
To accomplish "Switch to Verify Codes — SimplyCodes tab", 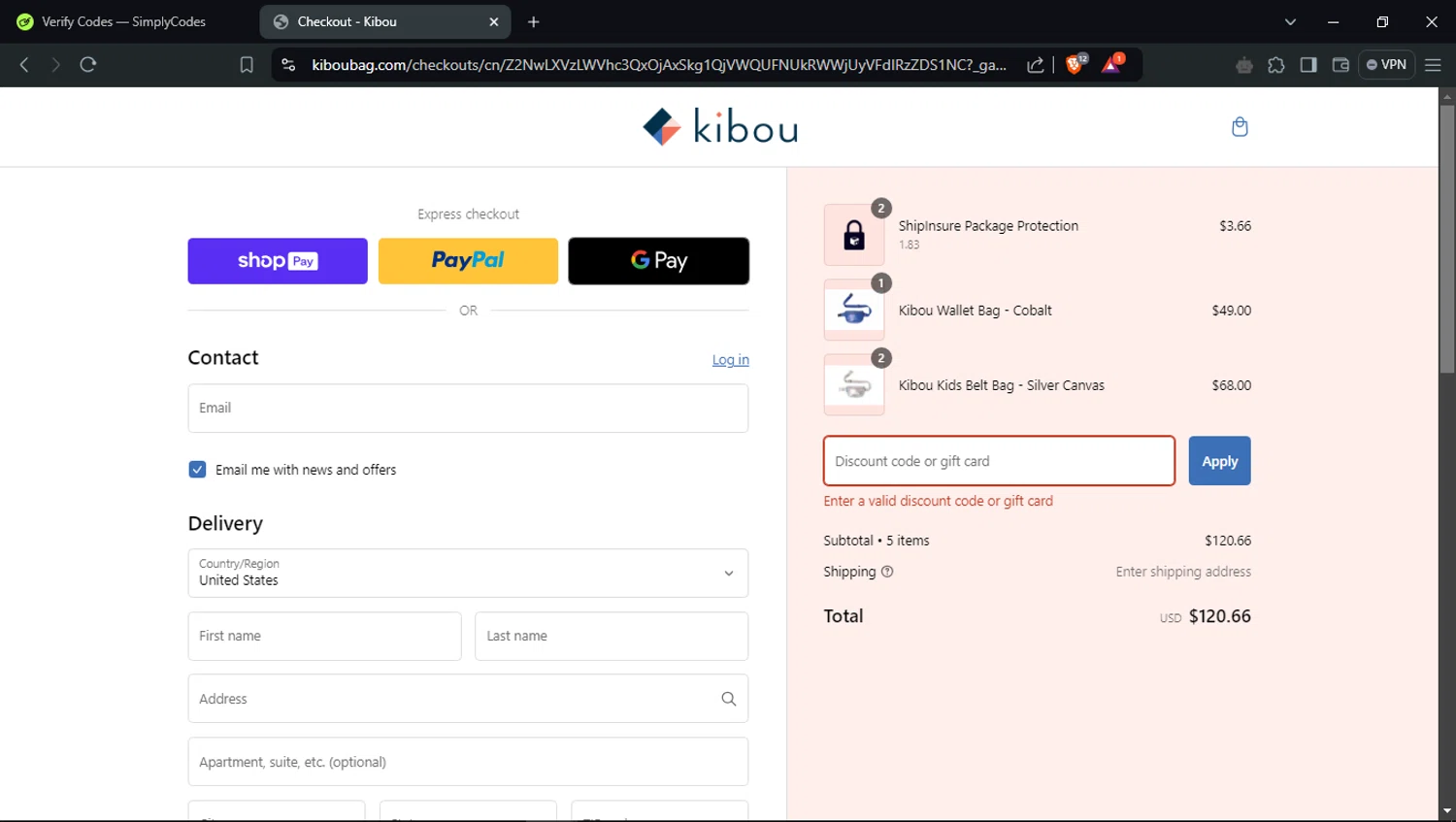I will pyautogui.click(x=124, y=21).
